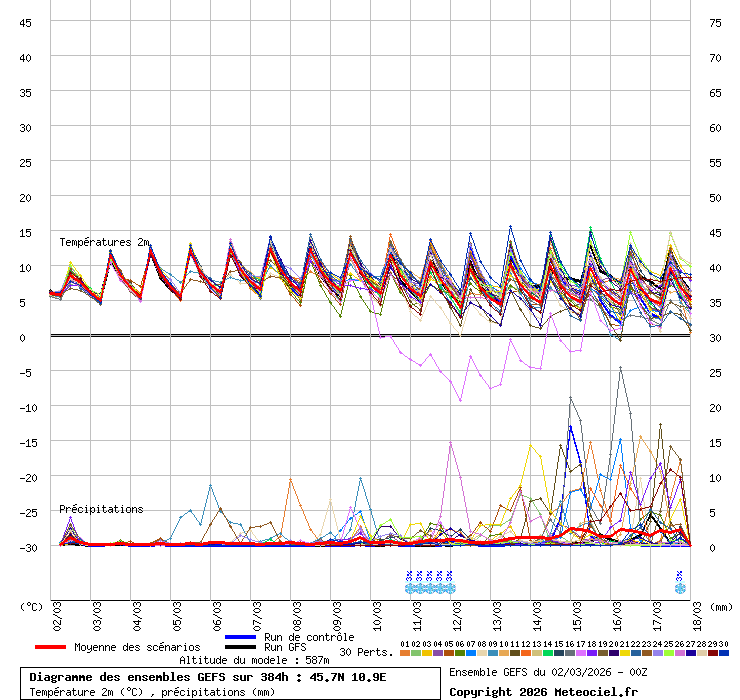Click the Précipitations chart label
The image size is (740, 700).
pos(101,509)
